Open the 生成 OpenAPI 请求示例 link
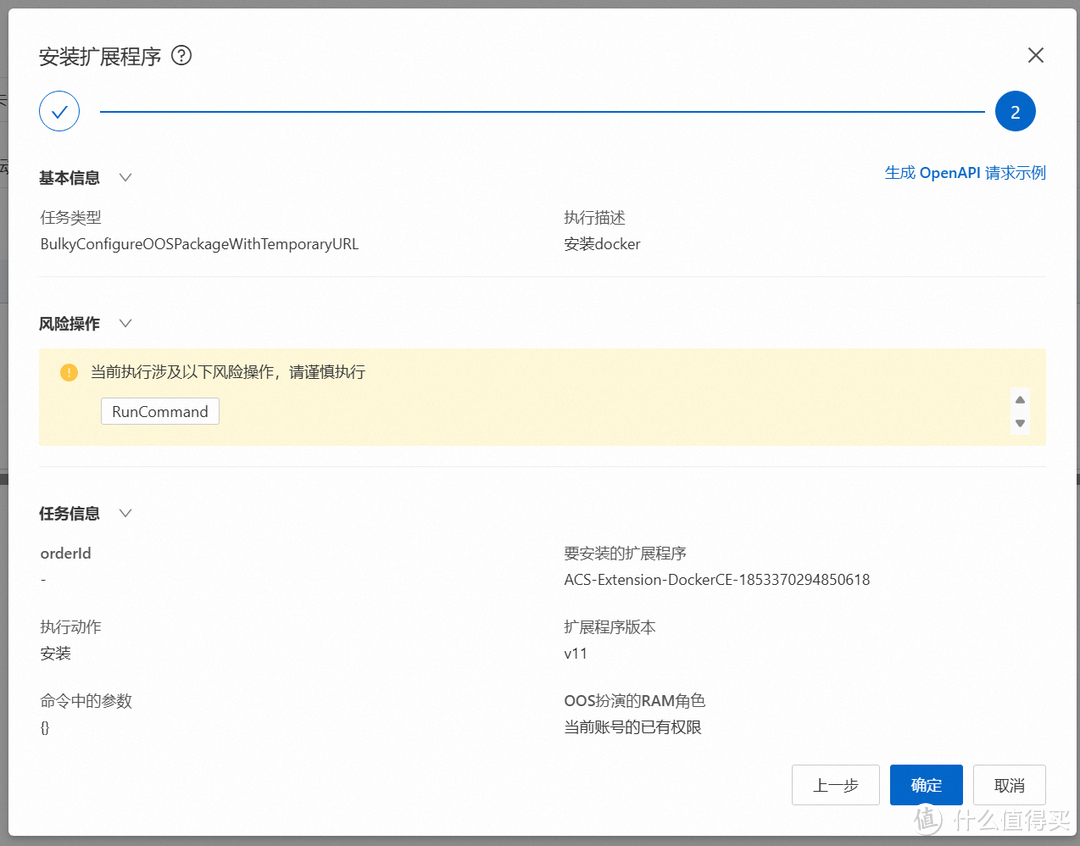 [x=965, y=173]
